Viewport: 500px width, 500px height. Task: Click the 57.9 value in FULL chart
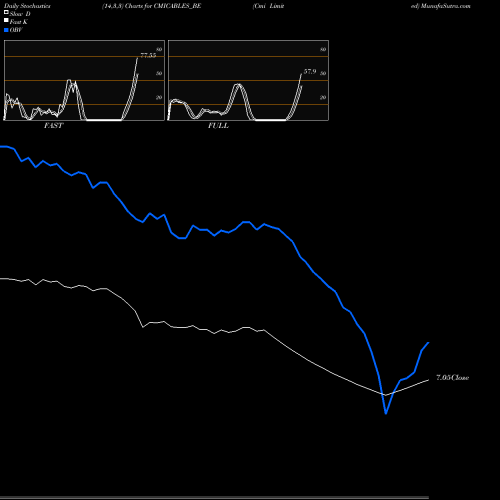[x=310, y=72]
